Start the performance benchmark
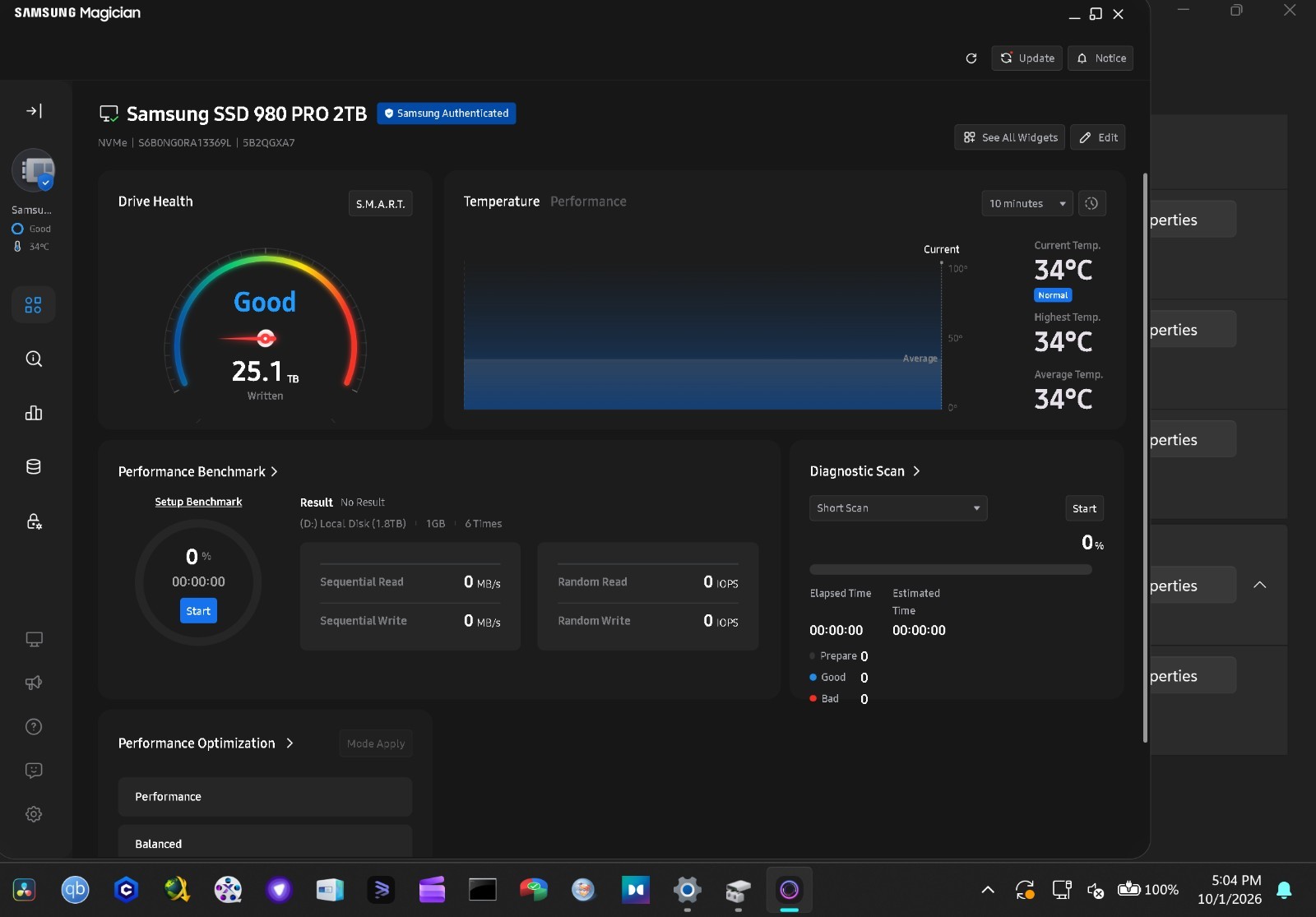This screenshot has width=1316, height=917. 198,611
